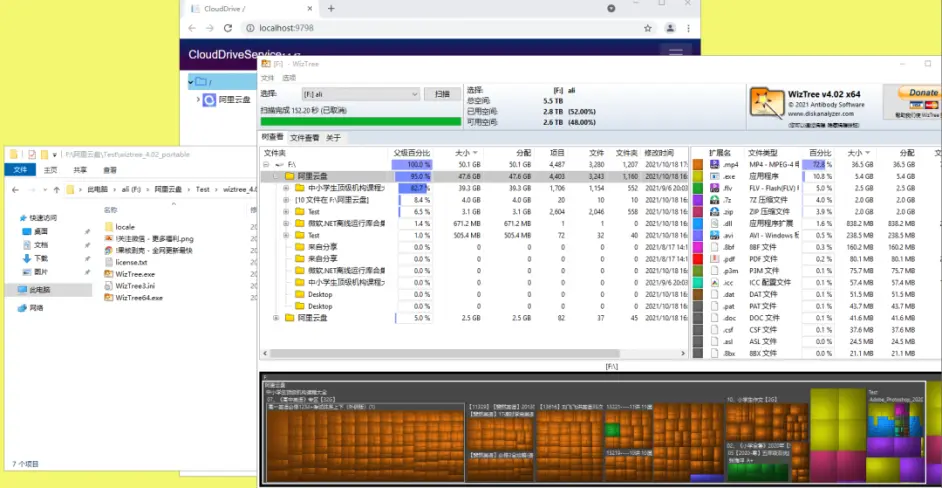The width and height of the screenshot is (942, 488).
Task: Open the drive selection dropdown [F:] ali
Action: coord(360,94)
